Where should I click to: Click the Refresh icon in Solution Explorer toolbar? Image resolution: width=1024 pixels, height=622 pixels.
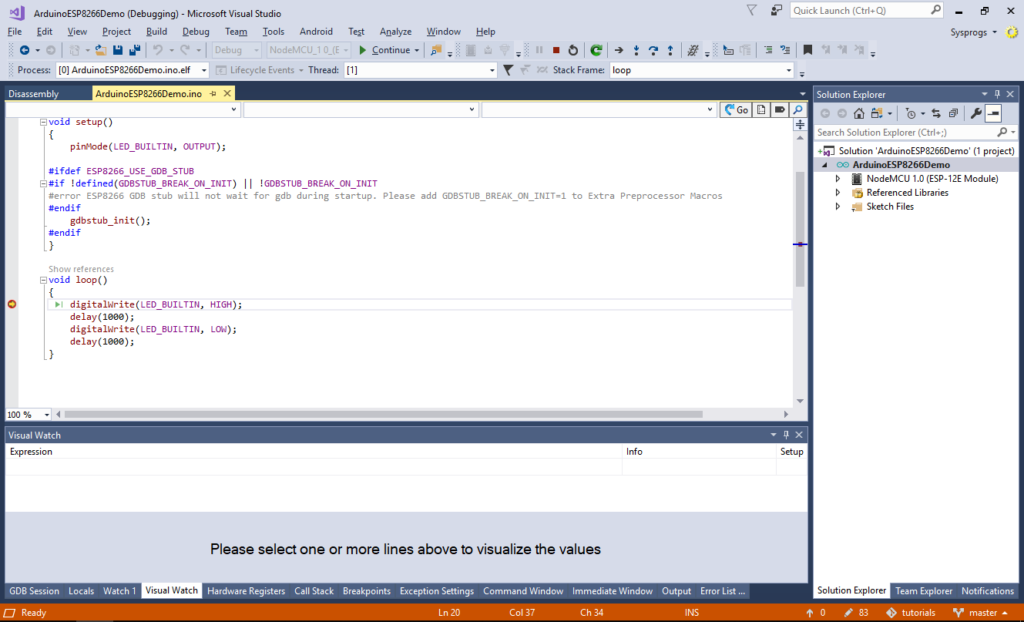click(x=936, y=112)
